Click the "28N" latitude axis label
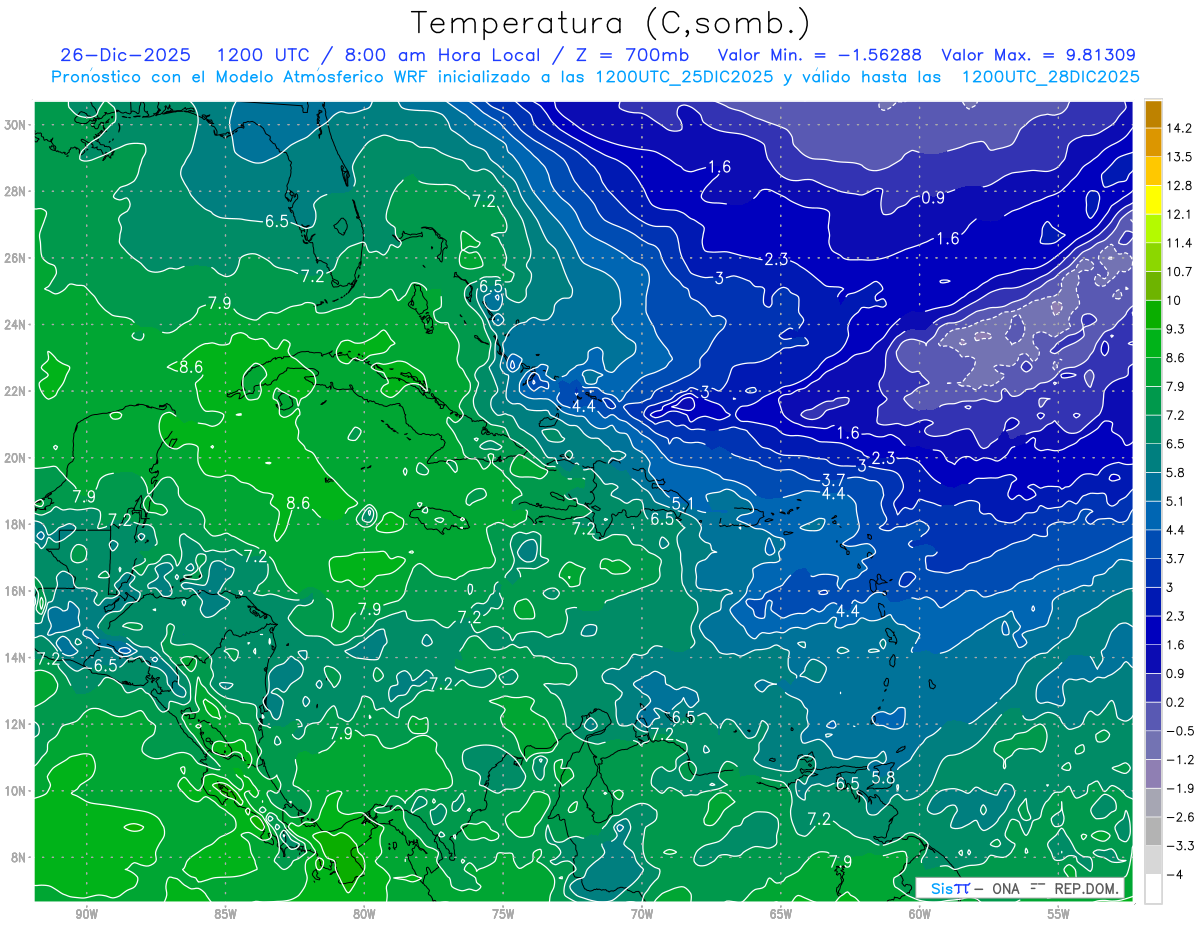 [x=15, y=191]
